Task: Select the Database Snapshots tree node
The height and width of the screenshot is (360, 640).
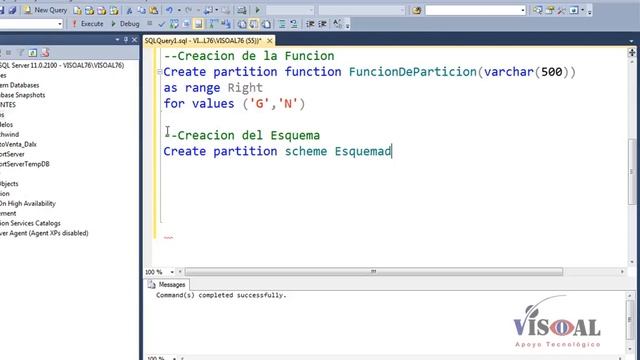Action: coord(22,95)
